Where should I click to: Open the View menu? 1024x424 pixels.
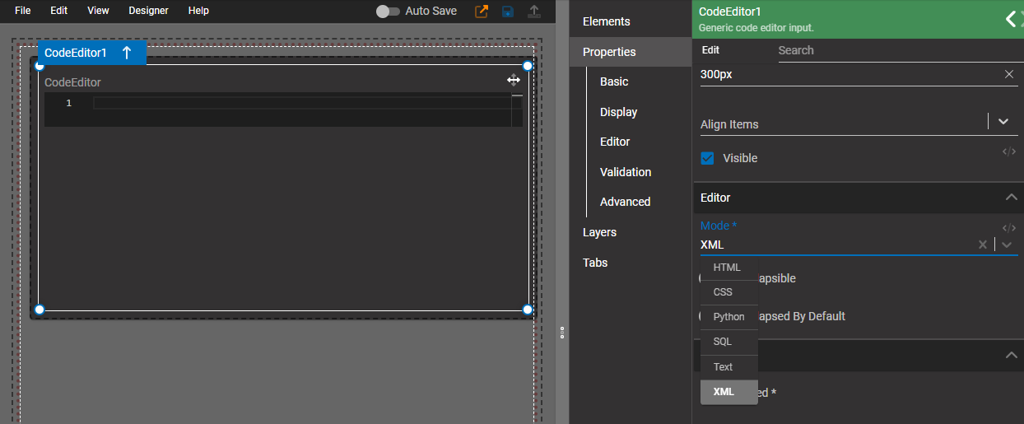point(98,10)
